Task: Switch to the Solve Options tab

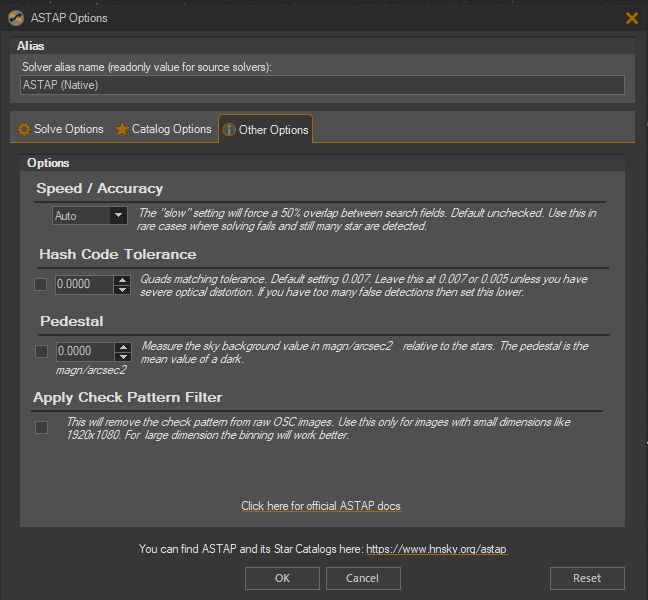Action: (60, 129)
